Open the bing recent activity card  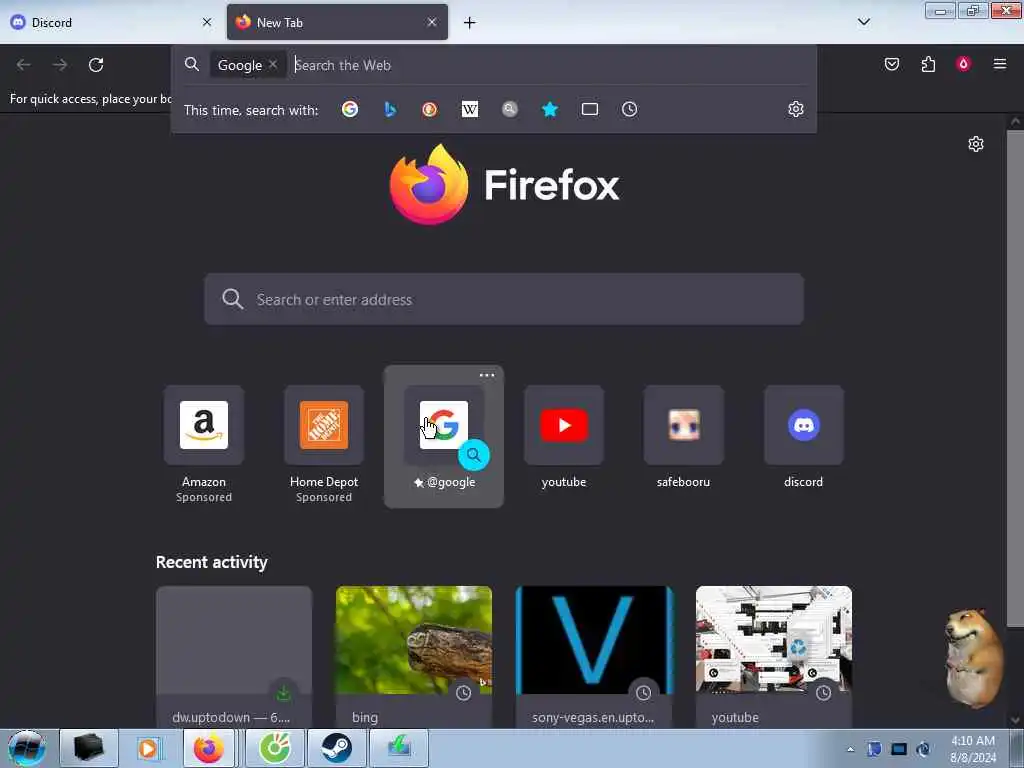[x=414, y=657]
